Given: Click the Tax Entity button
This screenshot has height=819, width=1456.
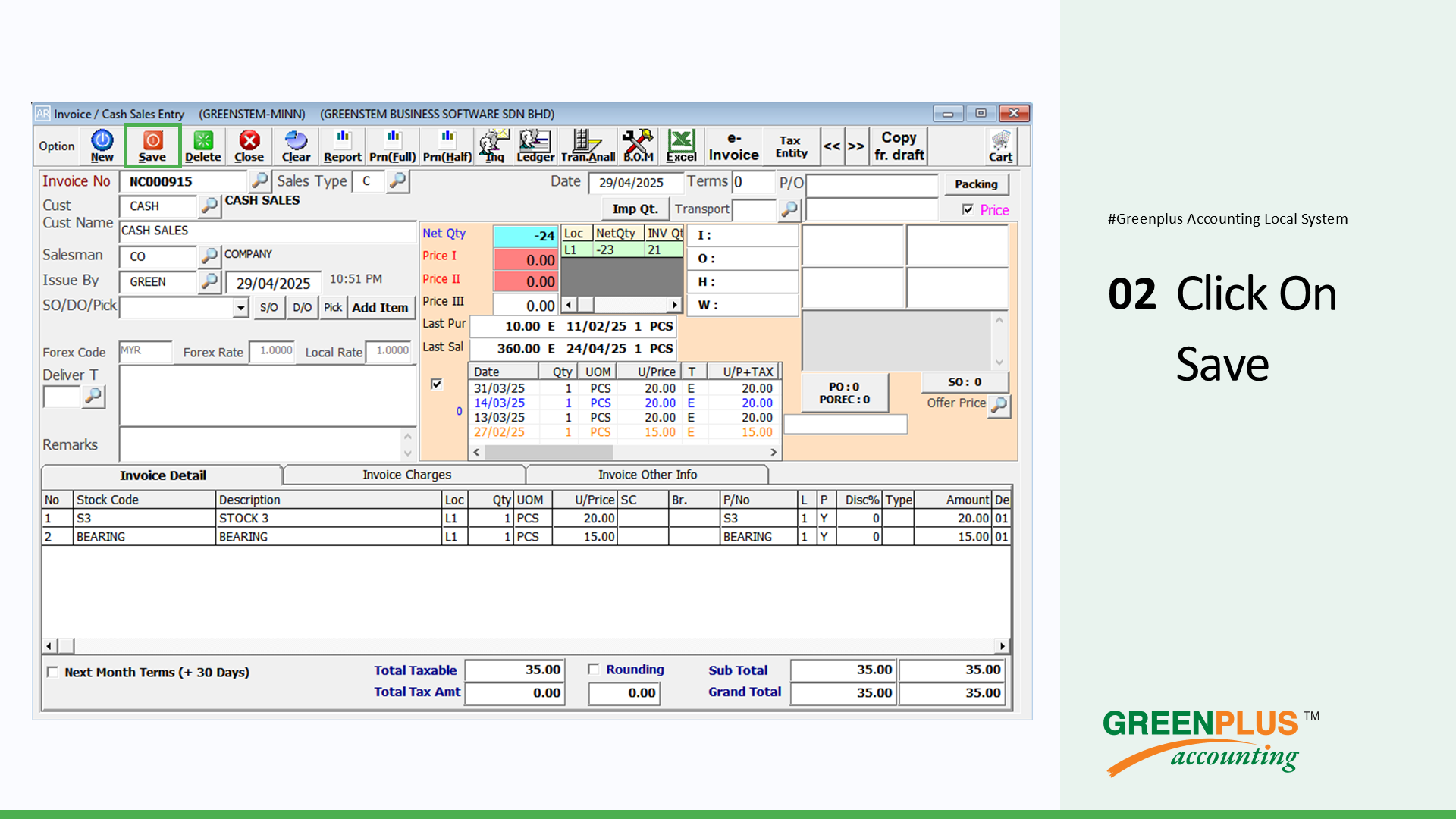Looking at the screenshot, I should tap(791, 146).
